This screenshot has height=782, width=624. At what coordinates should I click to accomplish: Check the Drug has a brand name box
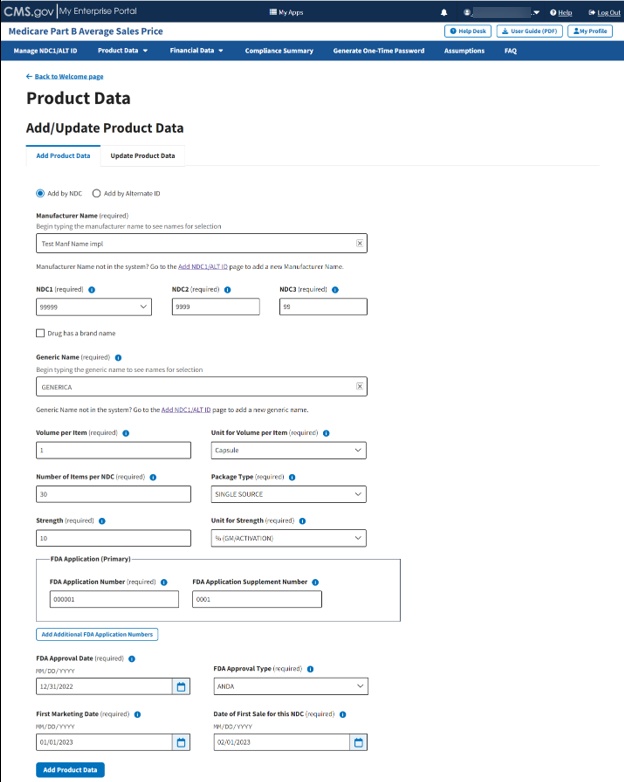40,333
